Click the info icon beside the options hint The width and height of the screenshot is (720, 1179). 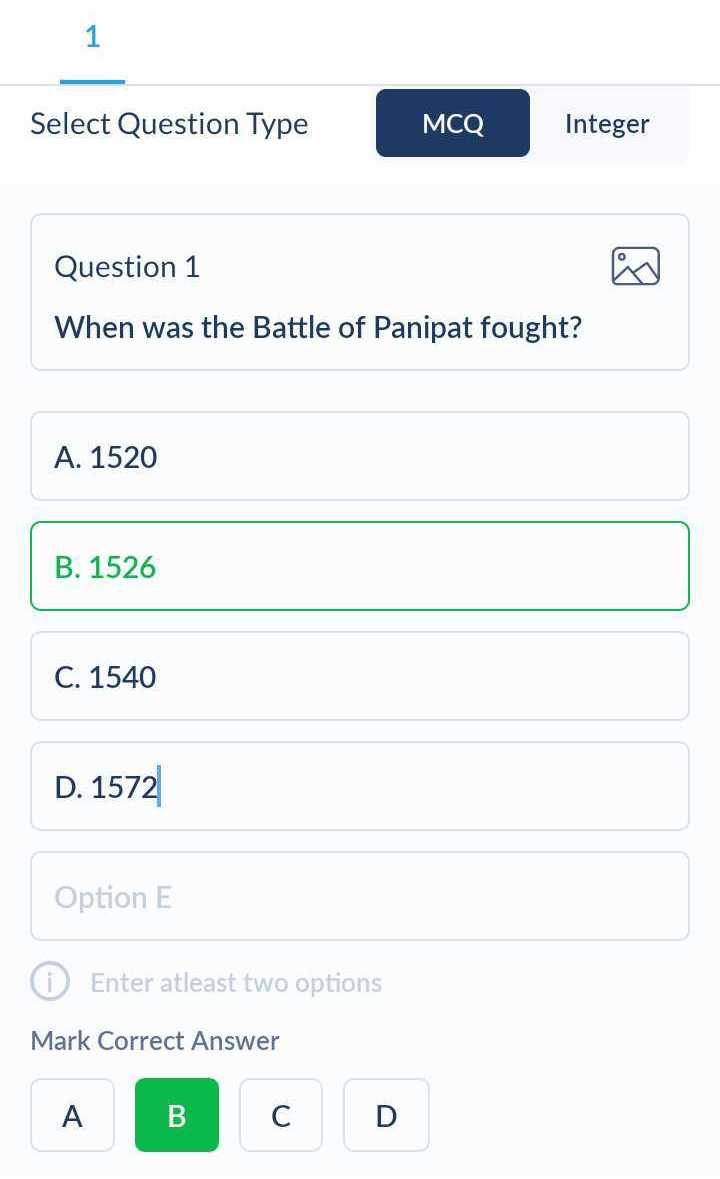[x=48, y=982]
